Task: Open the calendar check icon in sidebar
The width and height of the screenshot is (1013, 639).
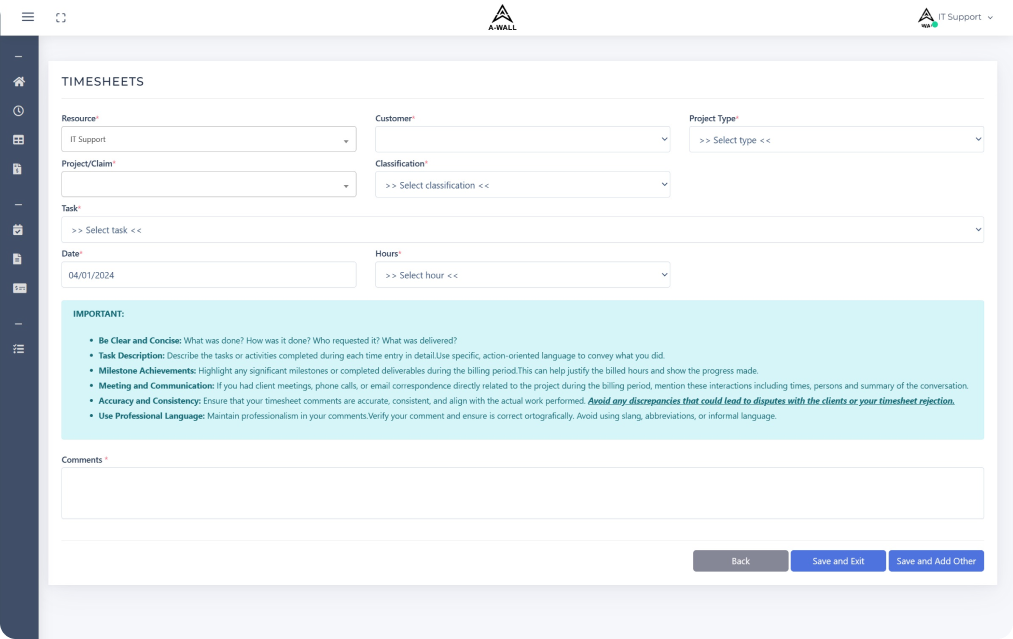Action: click(x=18, y=229)
